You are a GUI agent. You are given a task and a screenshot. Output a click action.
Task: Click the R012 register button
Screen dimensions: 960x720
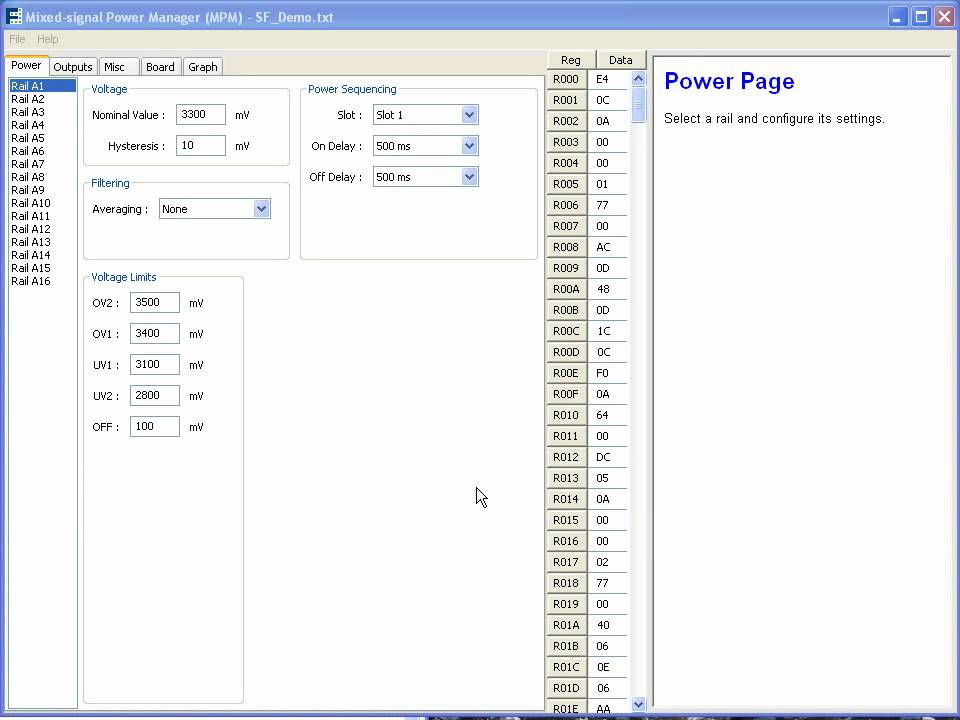(566, 457)
